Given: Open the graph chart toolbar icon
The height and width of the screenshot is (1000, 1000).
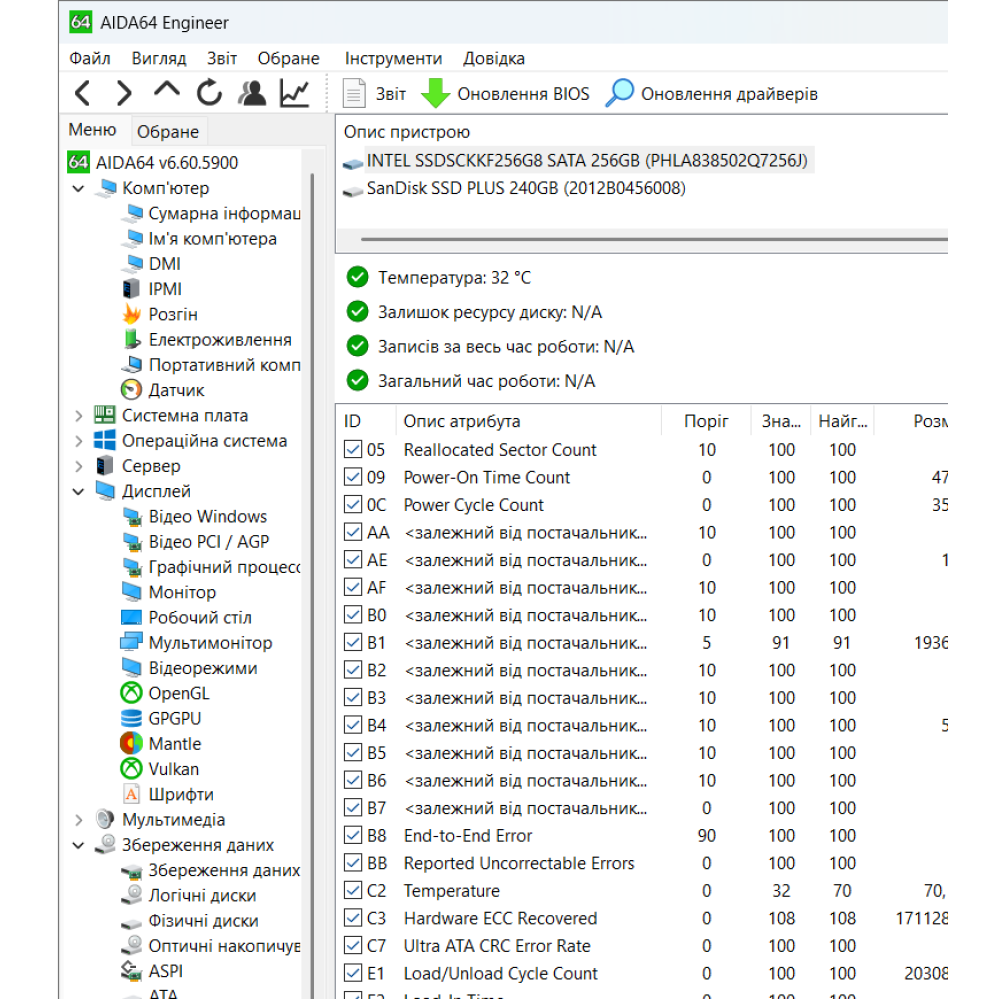Looking at the screenshot, I should click(294, 93).
